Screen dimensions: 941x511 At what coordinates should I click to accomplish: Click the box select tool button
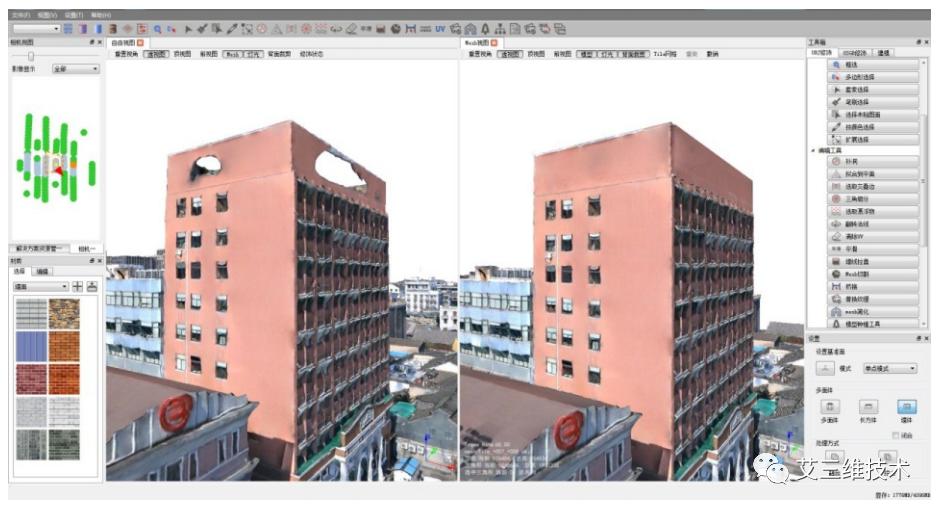coord(873,64)
